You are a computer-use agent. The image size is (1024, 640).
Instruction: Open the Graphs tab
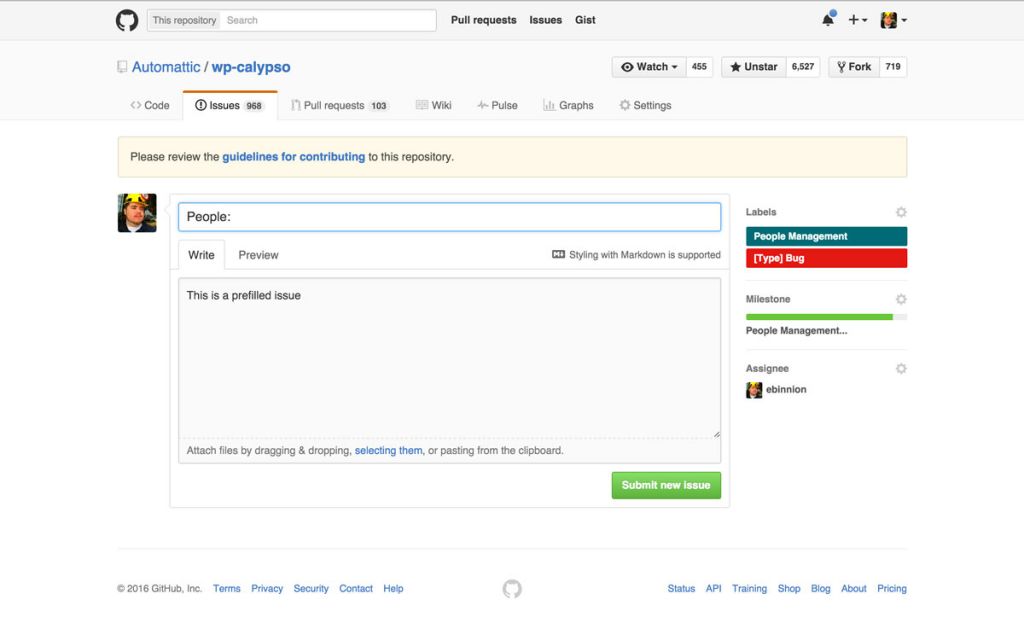coord(568,105)
